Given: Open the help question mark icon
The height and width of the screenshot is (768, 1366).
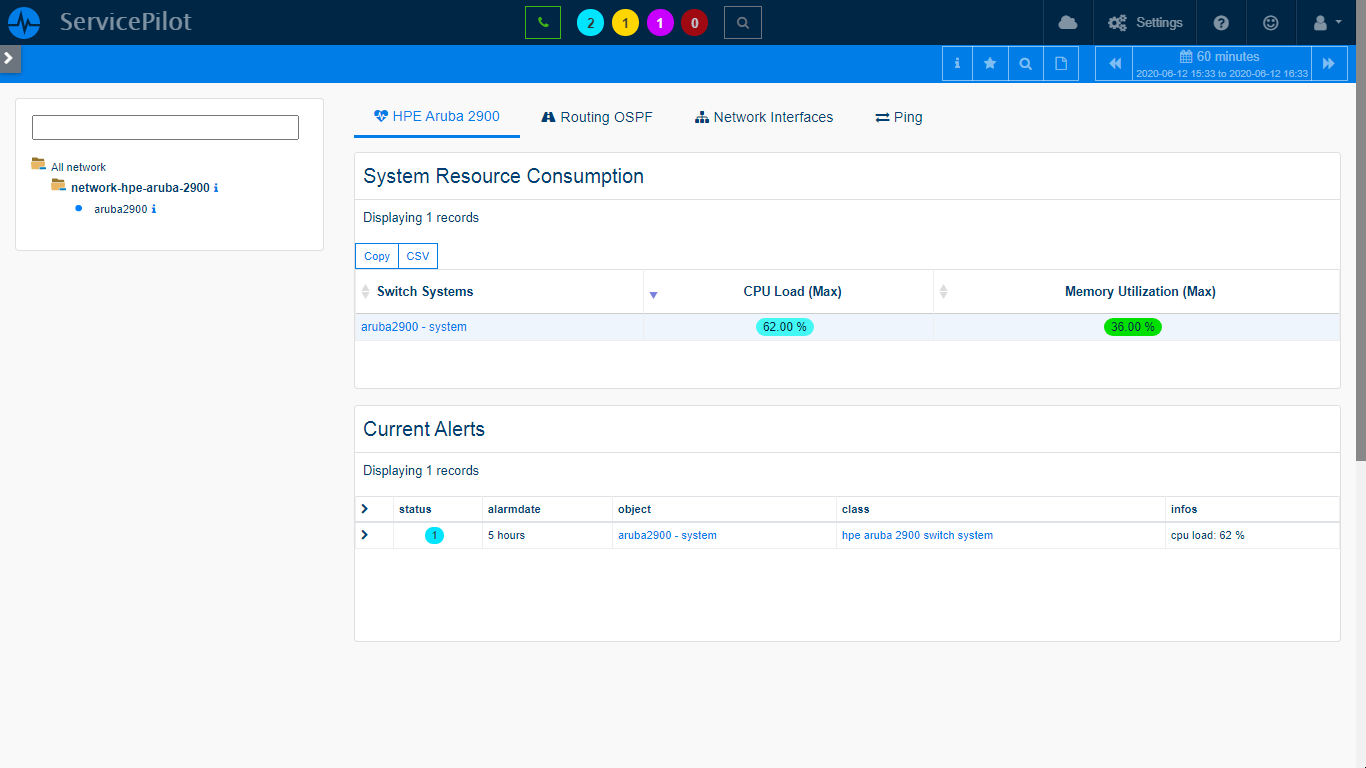Looking at the screenshot, I should (1221, 23).
